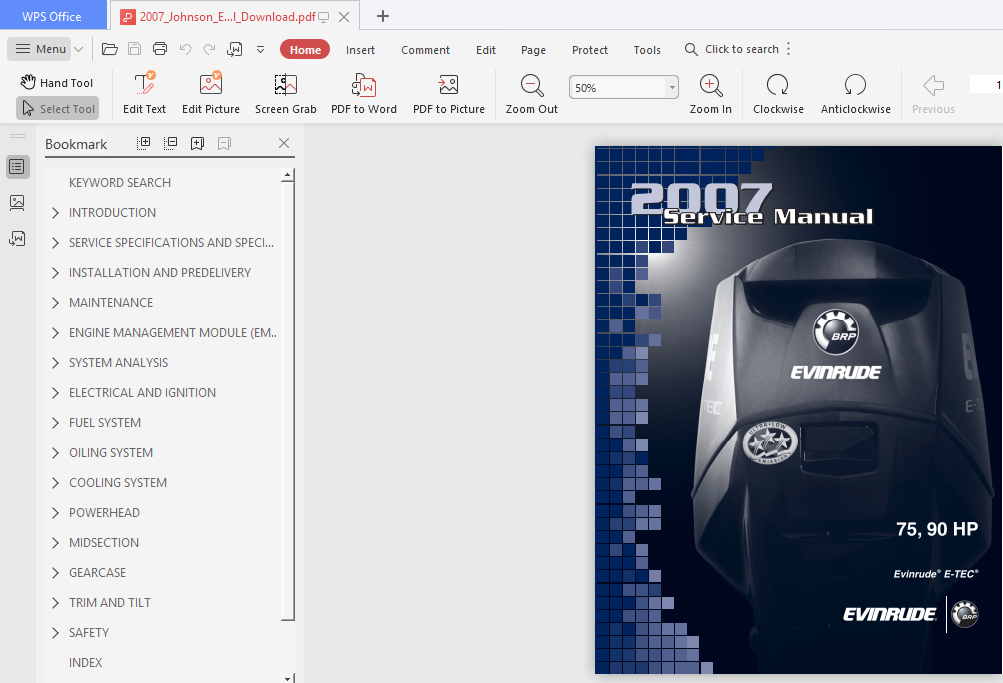Screen dimensions: 1003x683
Task: Open the more options vertical dots
Action: [789, 49]
